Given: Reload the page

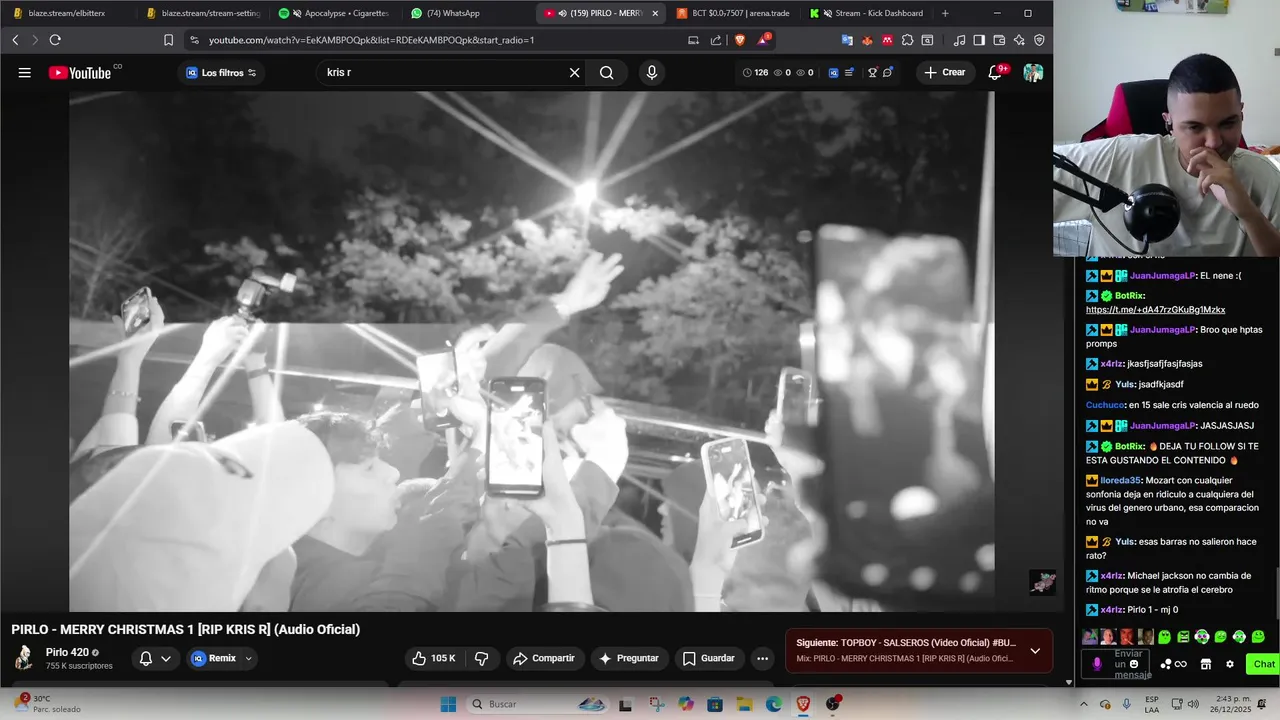Looking at the screenshot, I should click(55, 40).
